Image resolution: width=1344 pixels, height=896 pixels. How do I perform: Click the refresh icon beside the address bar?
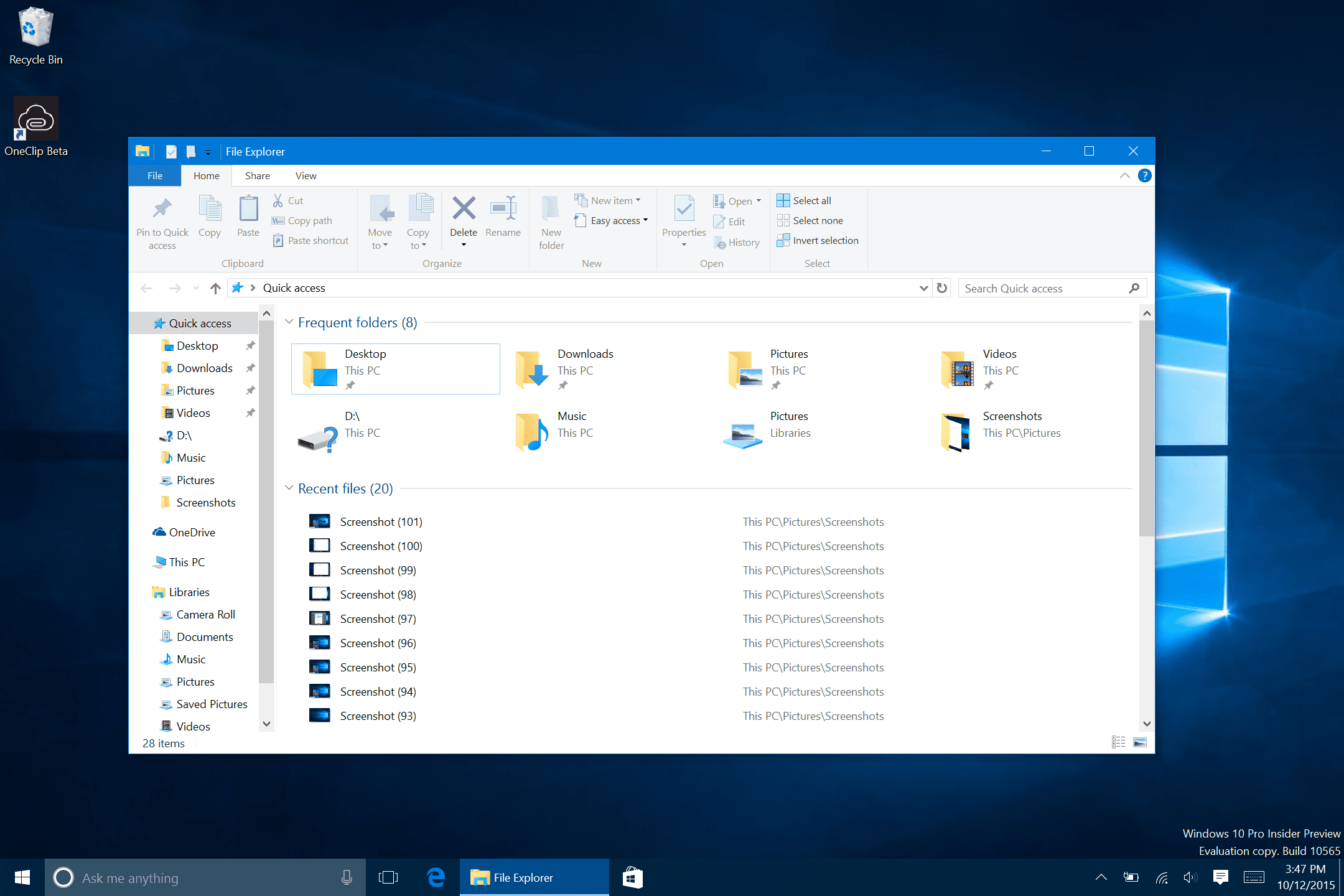pos(942,288)
